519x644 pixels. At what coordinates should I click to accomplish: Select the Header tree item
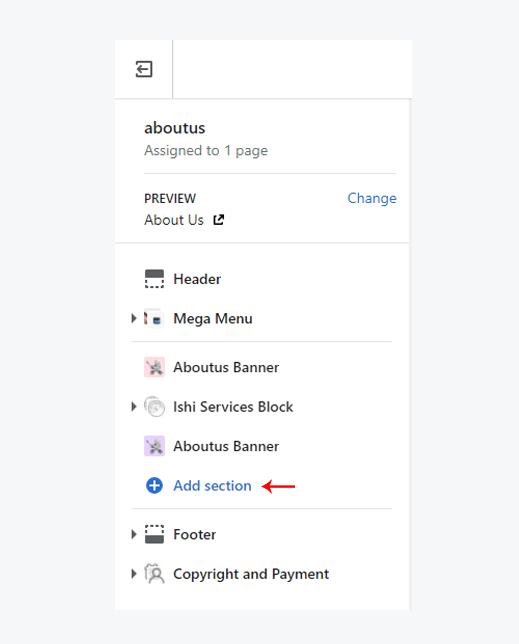click(262, 279)
